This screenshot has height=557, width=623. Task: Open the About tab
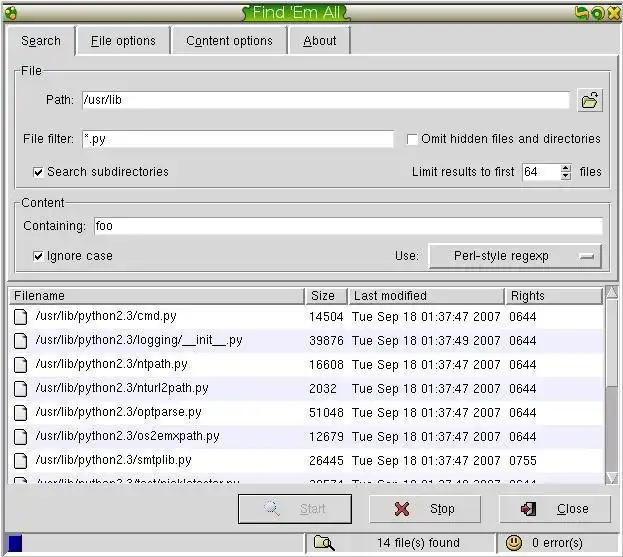[319, 41]
